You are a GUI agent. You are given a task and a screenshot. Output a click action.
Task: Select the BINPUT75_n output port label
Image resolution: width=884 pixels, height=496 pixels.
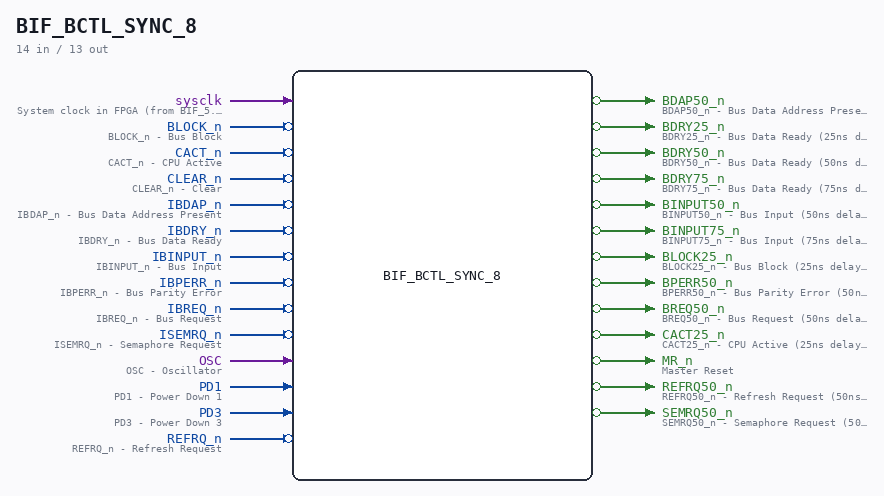(701, 230)
